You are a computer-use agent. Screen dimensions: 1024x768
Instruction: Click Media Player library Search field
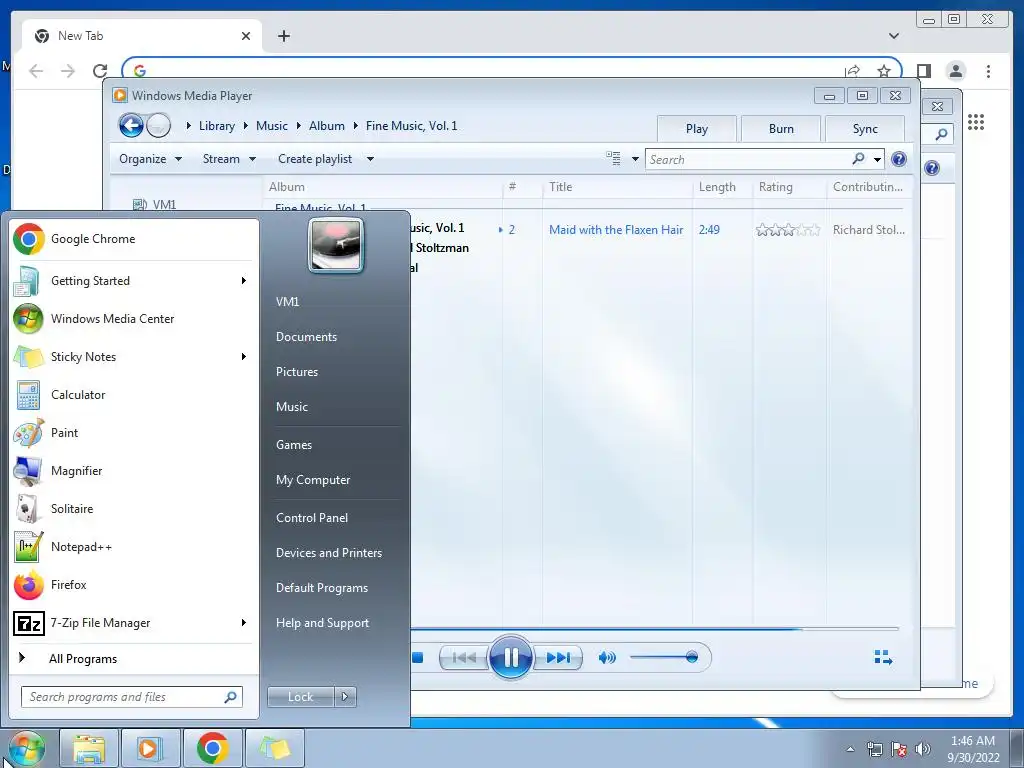click(x=748, y=159)
